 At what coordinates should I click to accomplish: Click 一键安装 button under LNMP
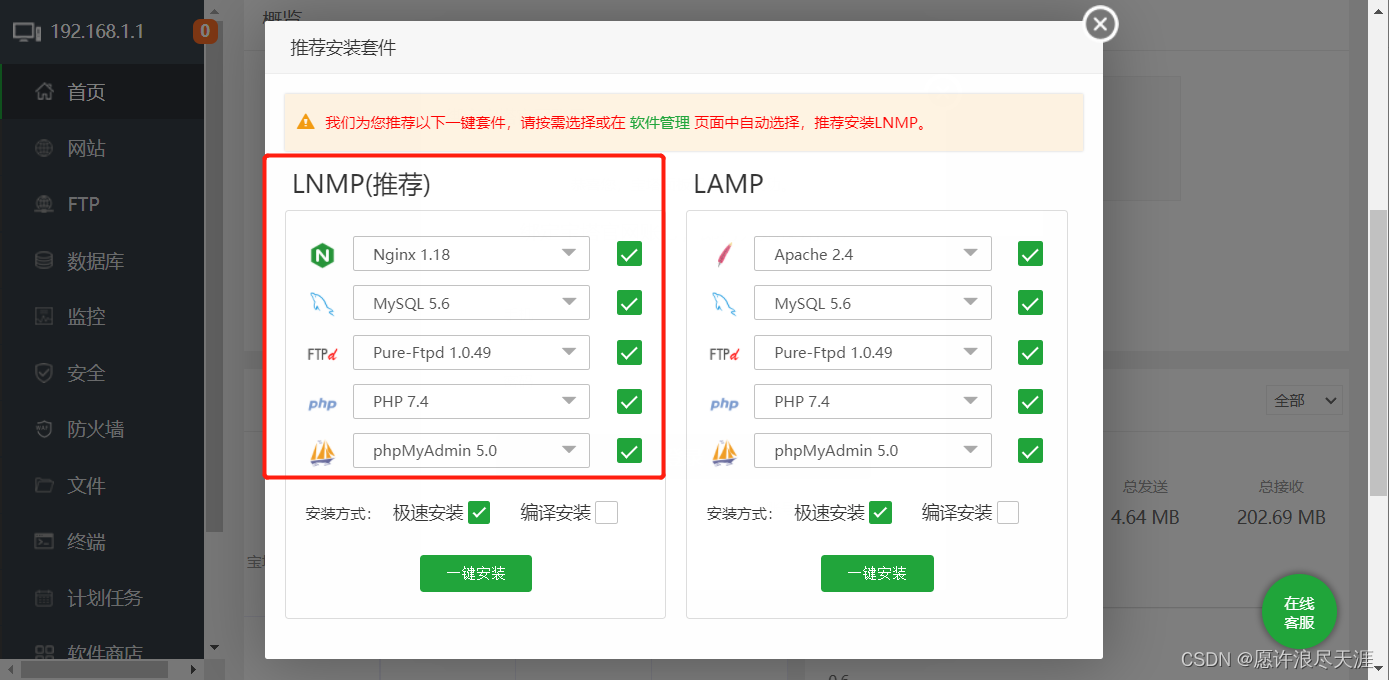point(476,574)
